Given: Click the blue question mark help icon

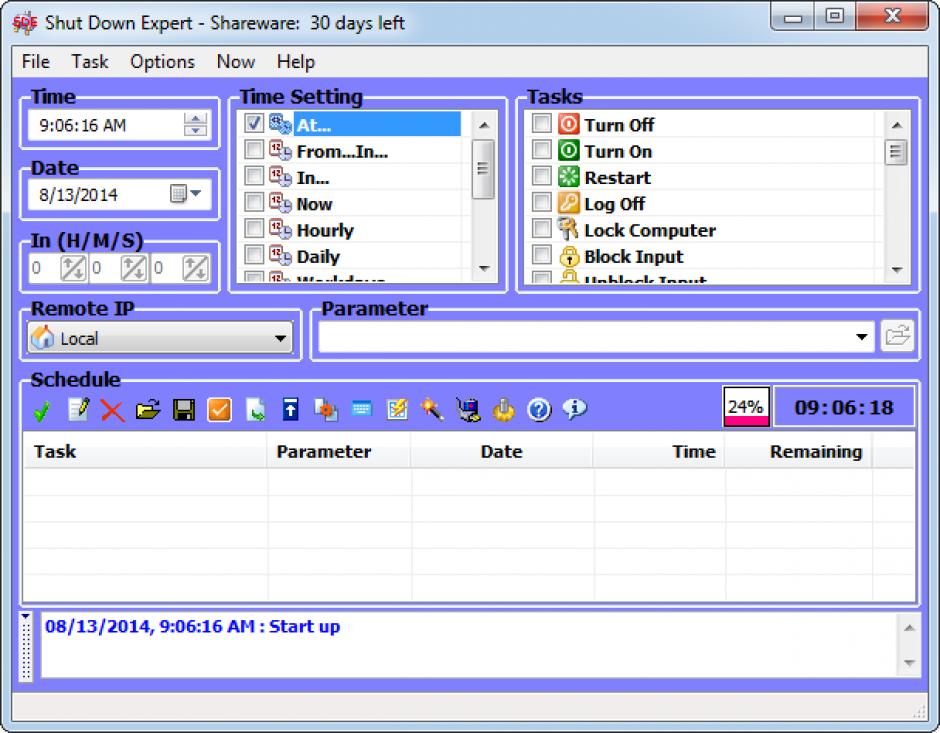Looking at the screenshot, I should point(539,410).
